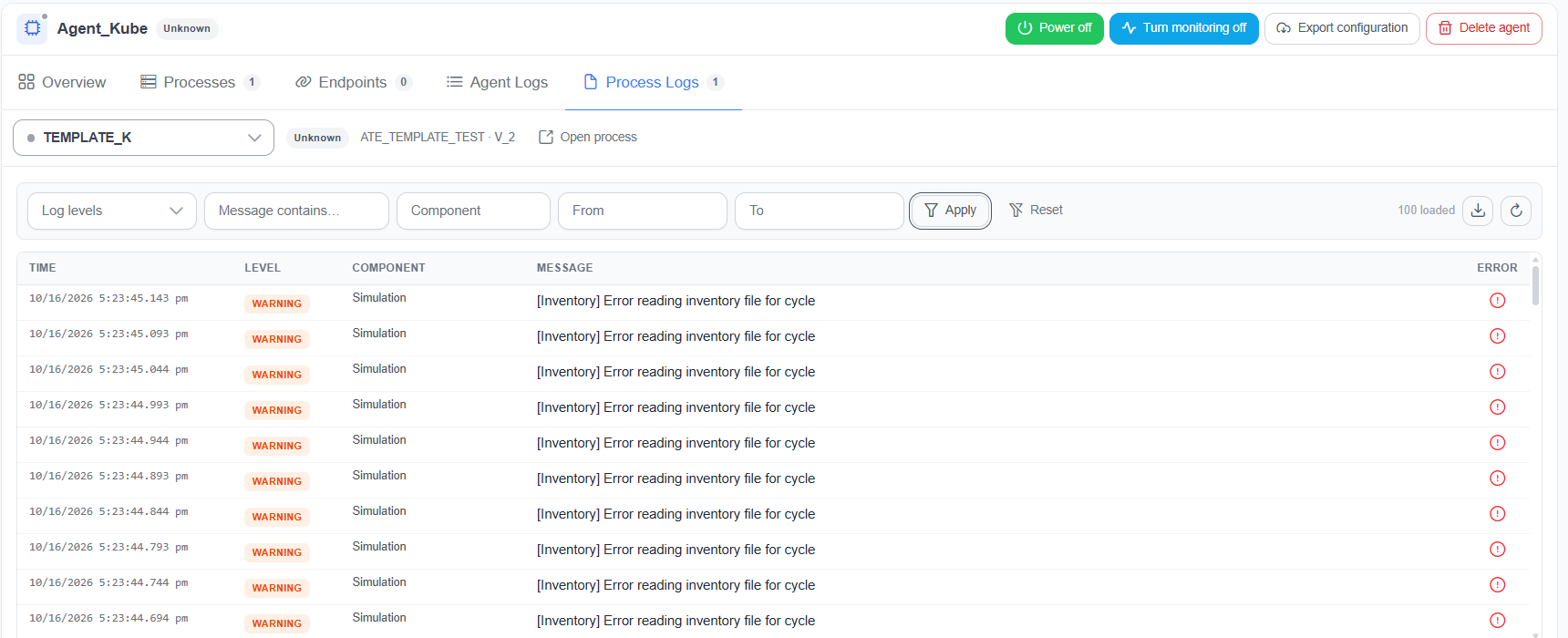Click the log table vertical scrollbar thumb
Image resolution: width=1568 pixels, height=638 pixels.
[1536, 285]
